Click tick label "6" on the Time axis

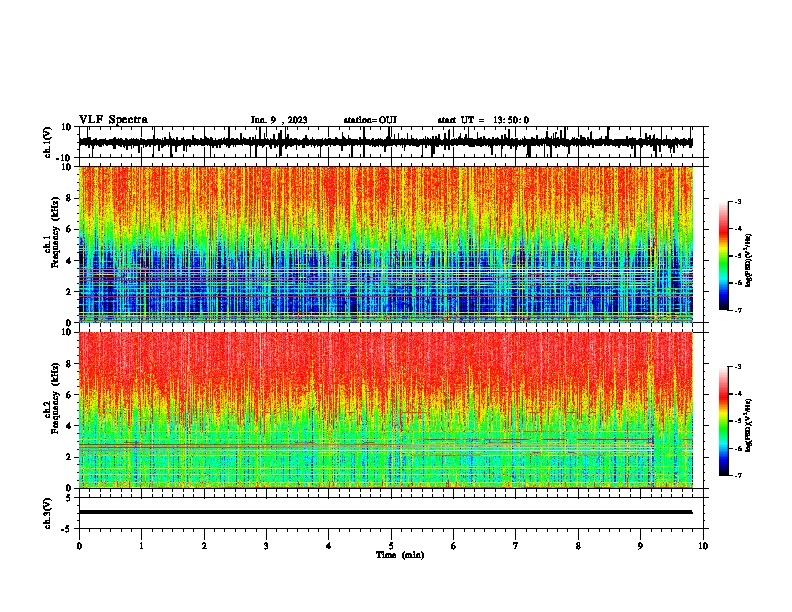(x=454, y=546)
